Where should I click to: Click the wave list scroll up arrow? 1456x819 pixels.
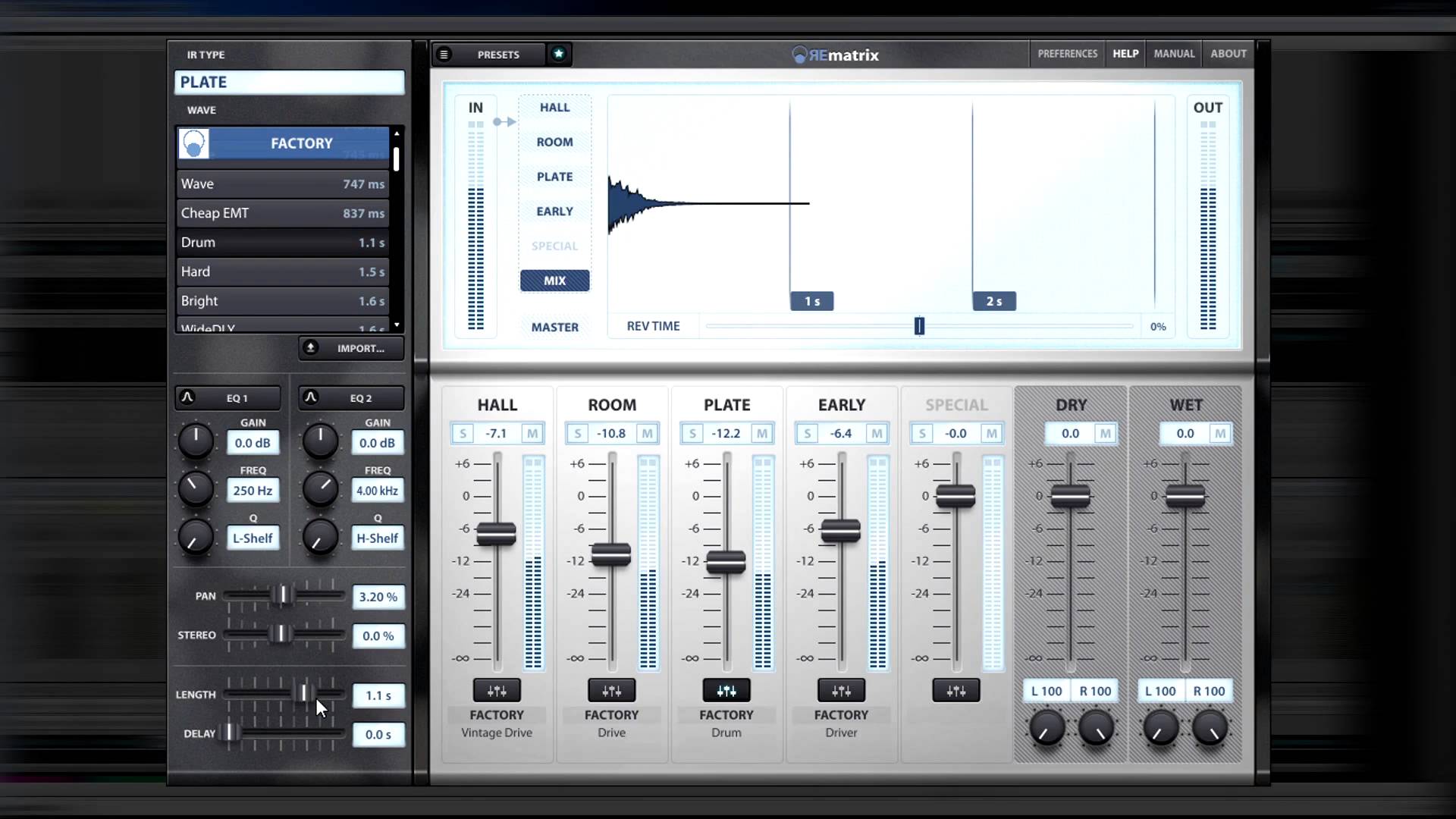pos(397,133)
